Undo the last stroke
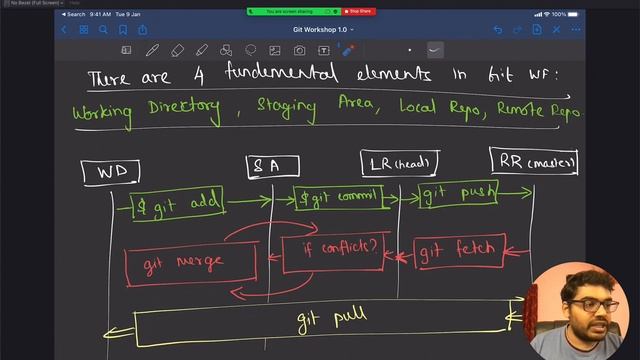The image size is (640, 360). click(498, 29)
